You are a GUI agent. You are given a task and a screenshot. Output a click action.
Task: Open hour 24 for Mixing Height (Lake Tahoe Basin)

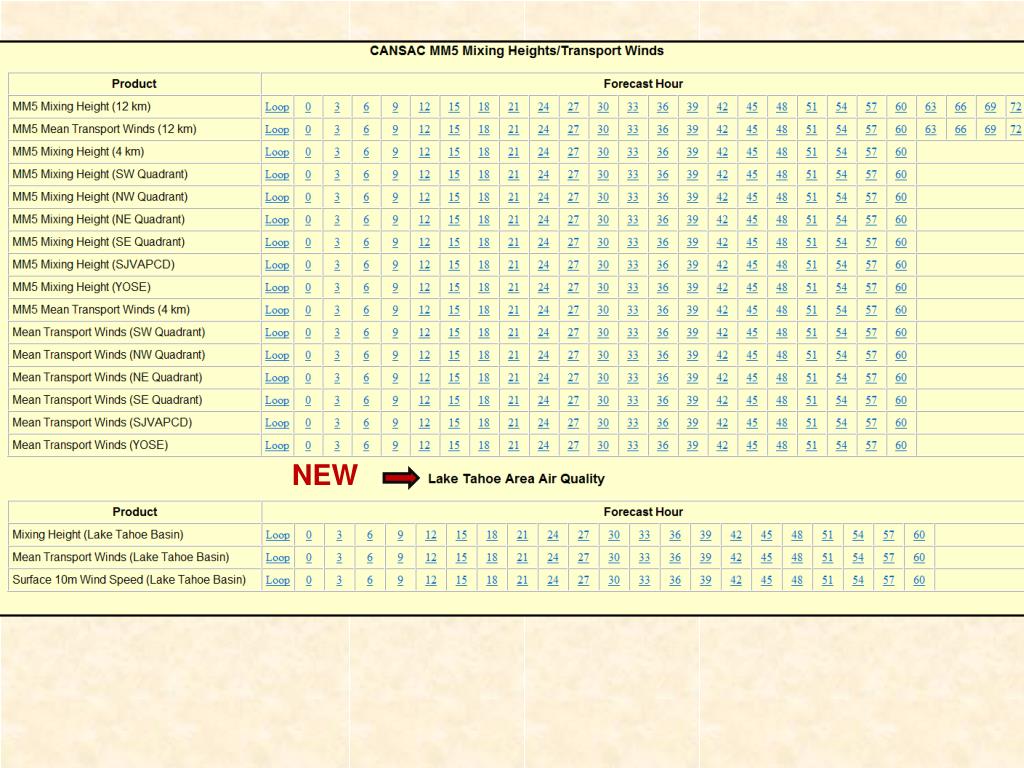click(552, 536)
